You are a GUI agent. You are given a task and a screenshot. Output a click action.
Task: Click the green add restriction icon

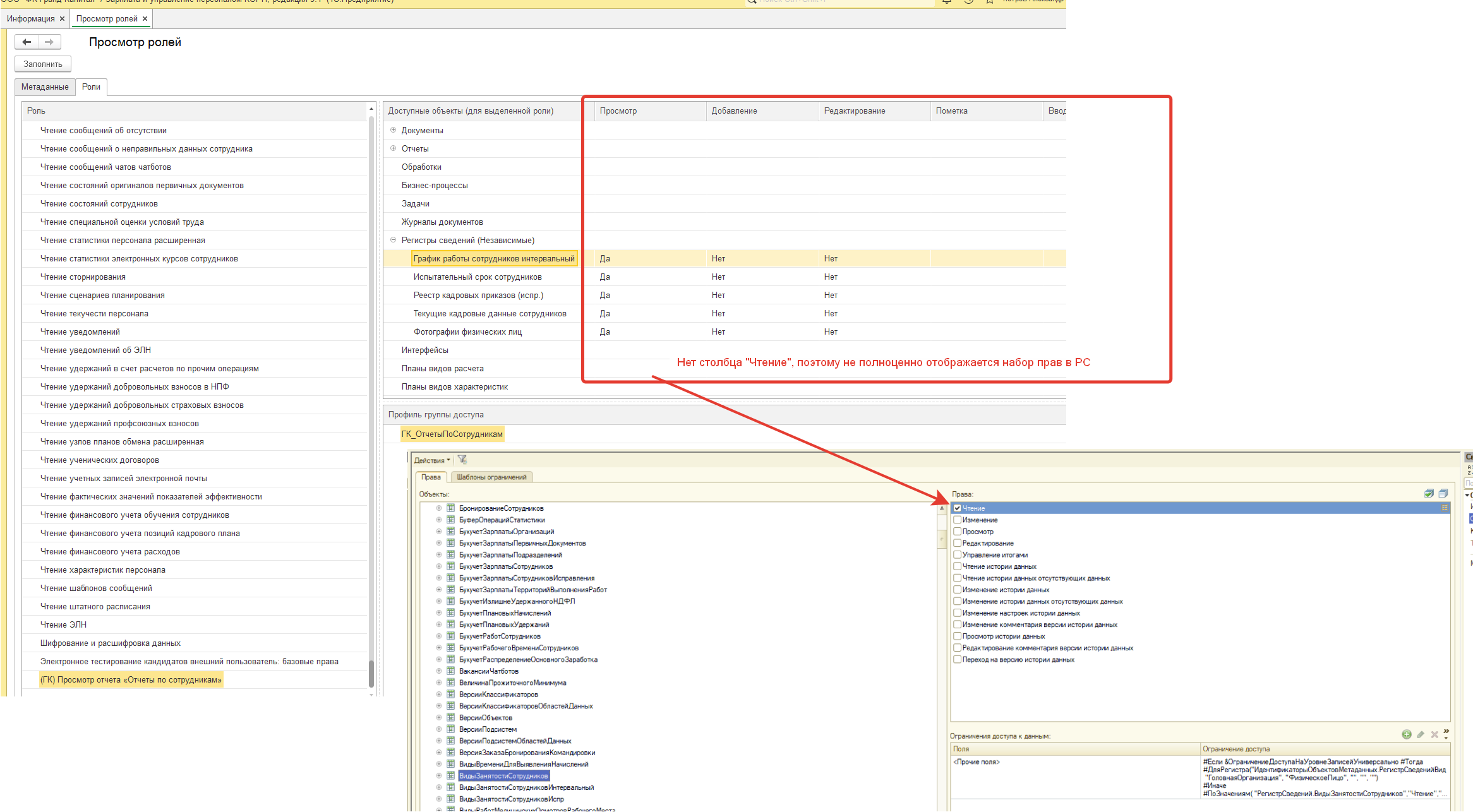(1407, 734)
